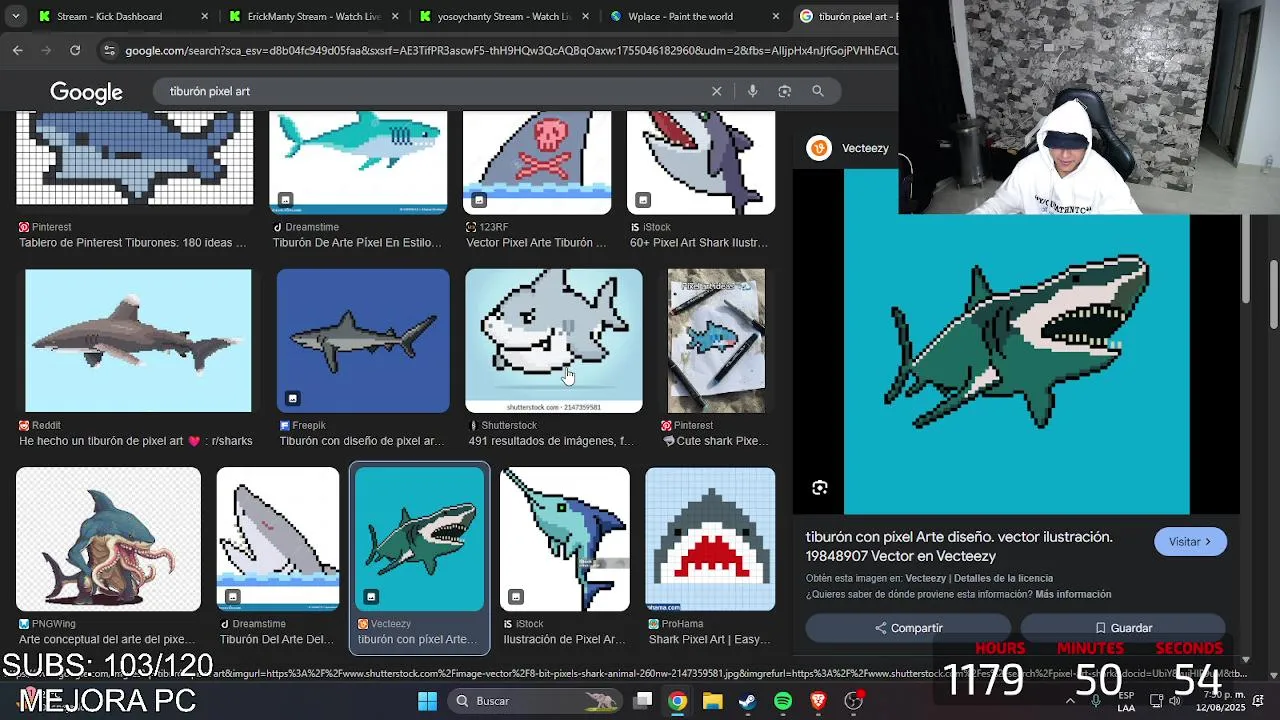Open File Explorer from the taskbar

click(x=712, y=701)
